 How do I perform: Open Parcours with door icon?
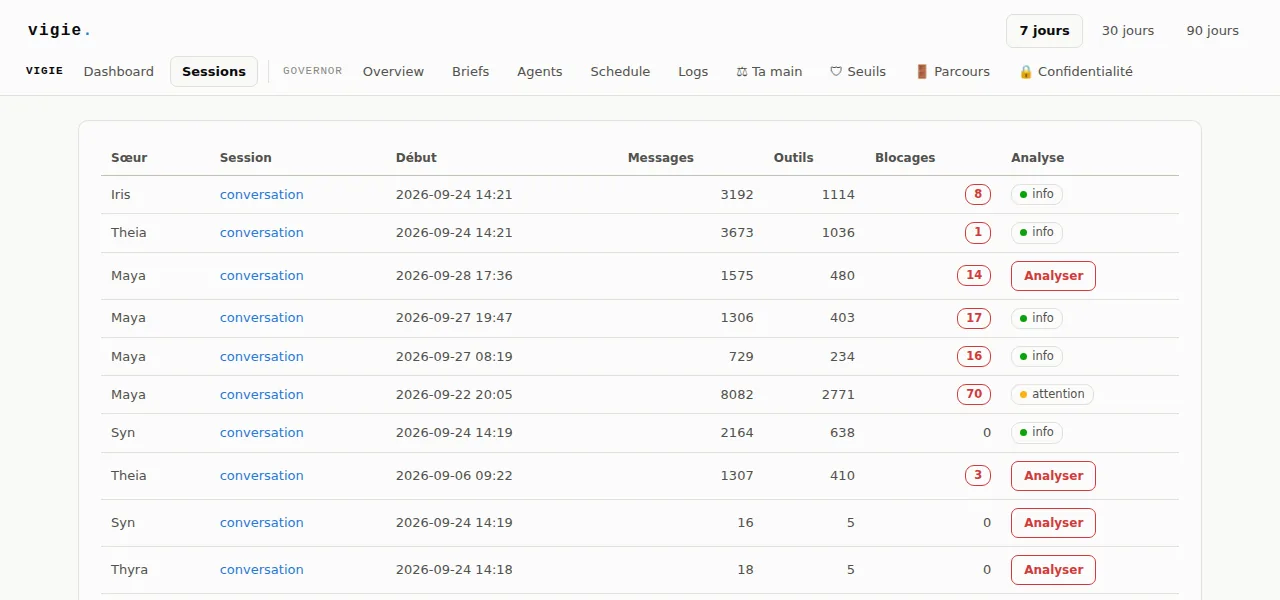click(952, 72)
